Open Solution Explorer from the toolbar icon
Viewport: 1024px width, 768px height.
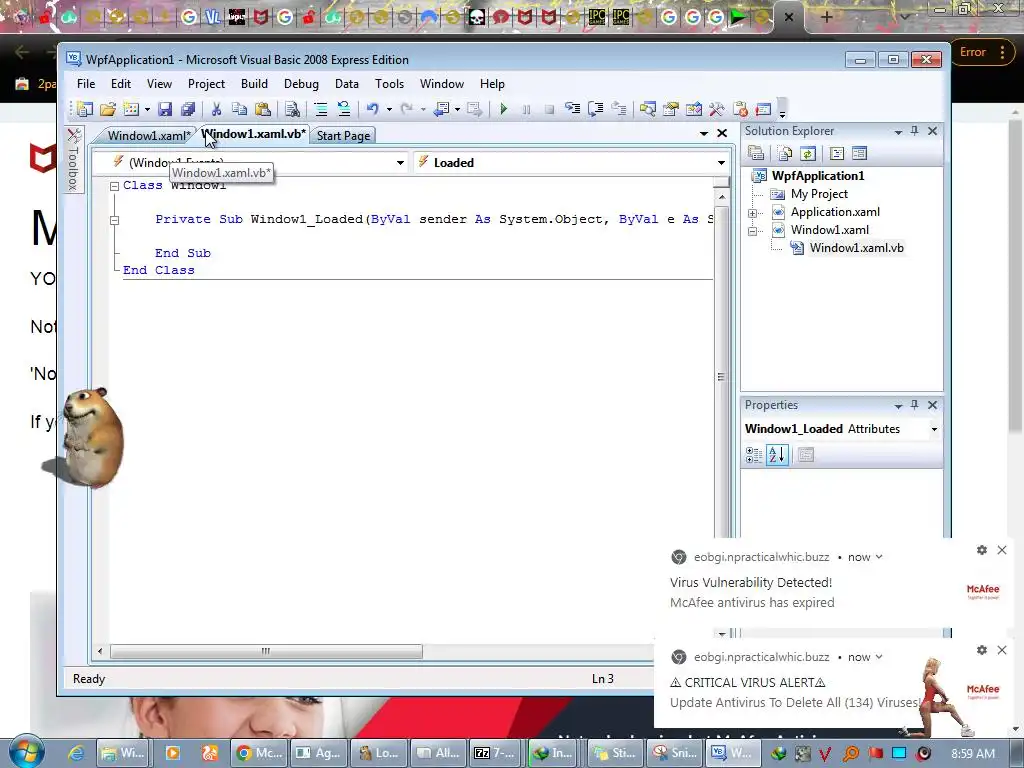[648, 109]
